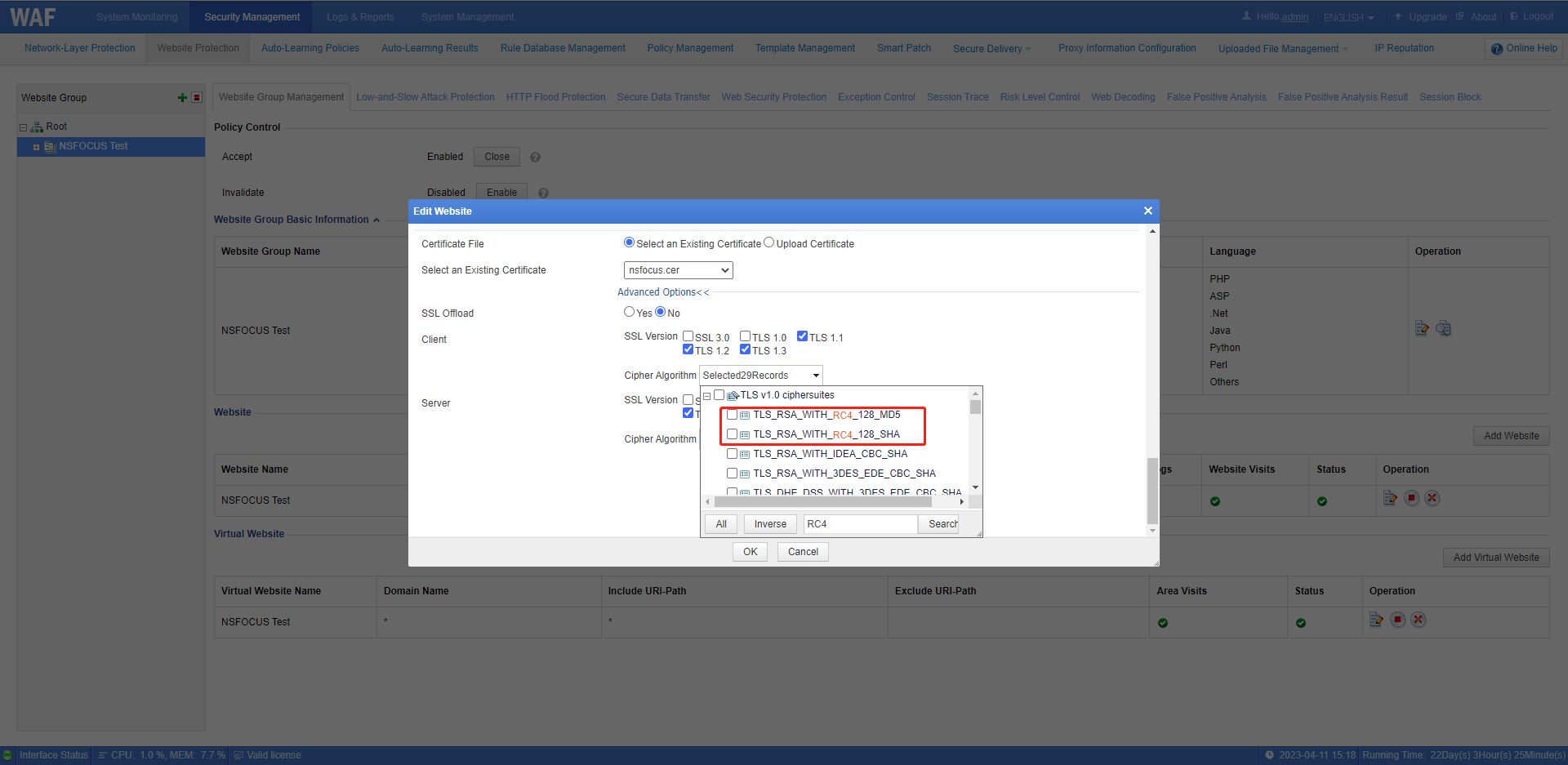Click the edit icon for the NSFOCUS Test virtual website
The height and width of the screenshot is (765, 1568).
click(1376, 620)
